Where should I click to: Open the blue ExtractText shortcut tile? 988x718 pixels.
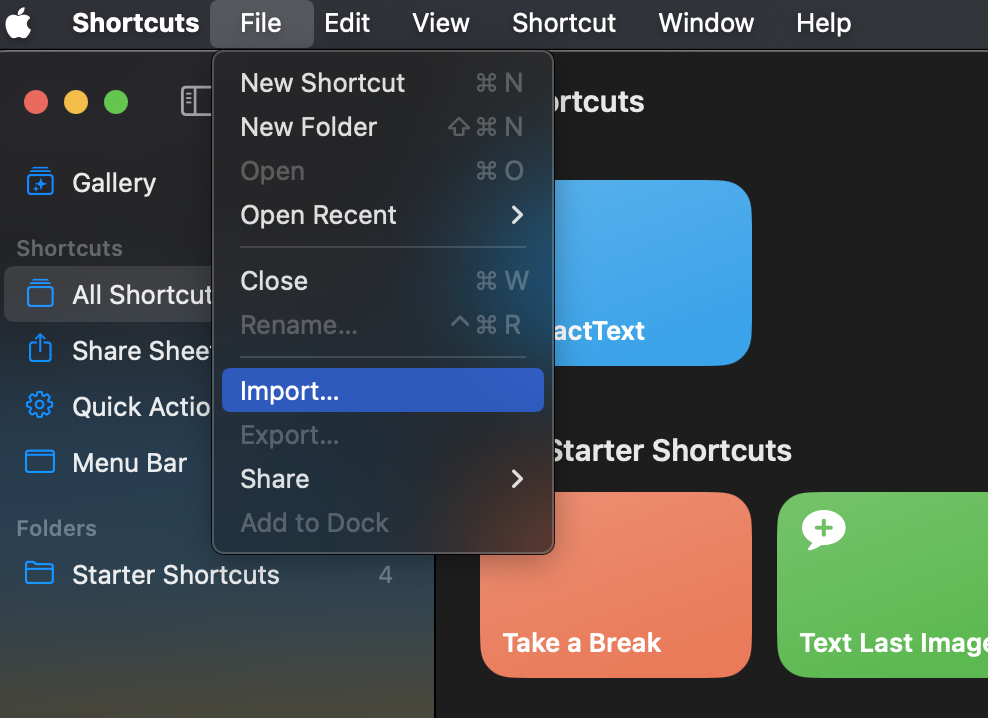click(652, 273)
